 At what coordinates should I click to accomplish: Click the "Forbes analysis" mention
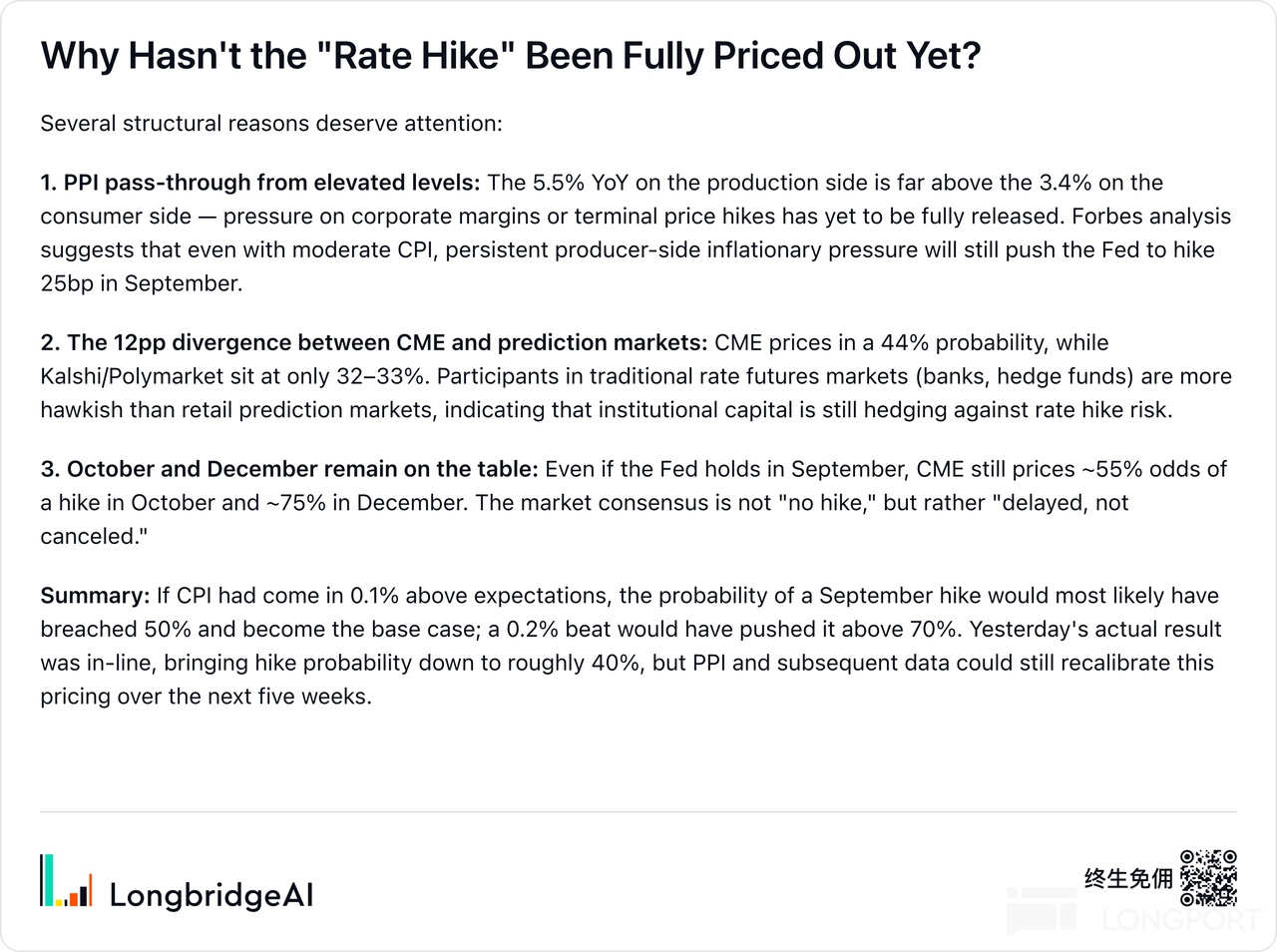1157,217
